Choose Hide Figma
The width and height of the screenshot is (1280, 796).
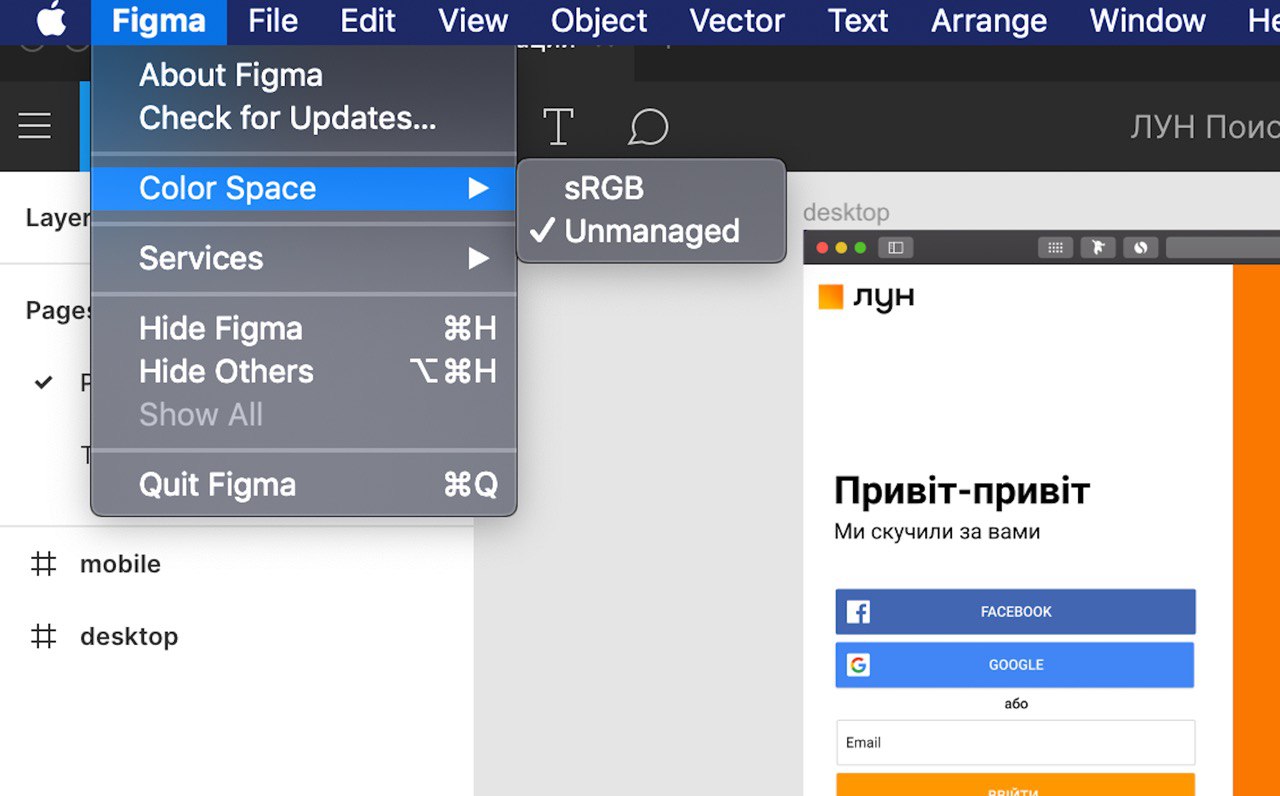click(x=304, y=328)
